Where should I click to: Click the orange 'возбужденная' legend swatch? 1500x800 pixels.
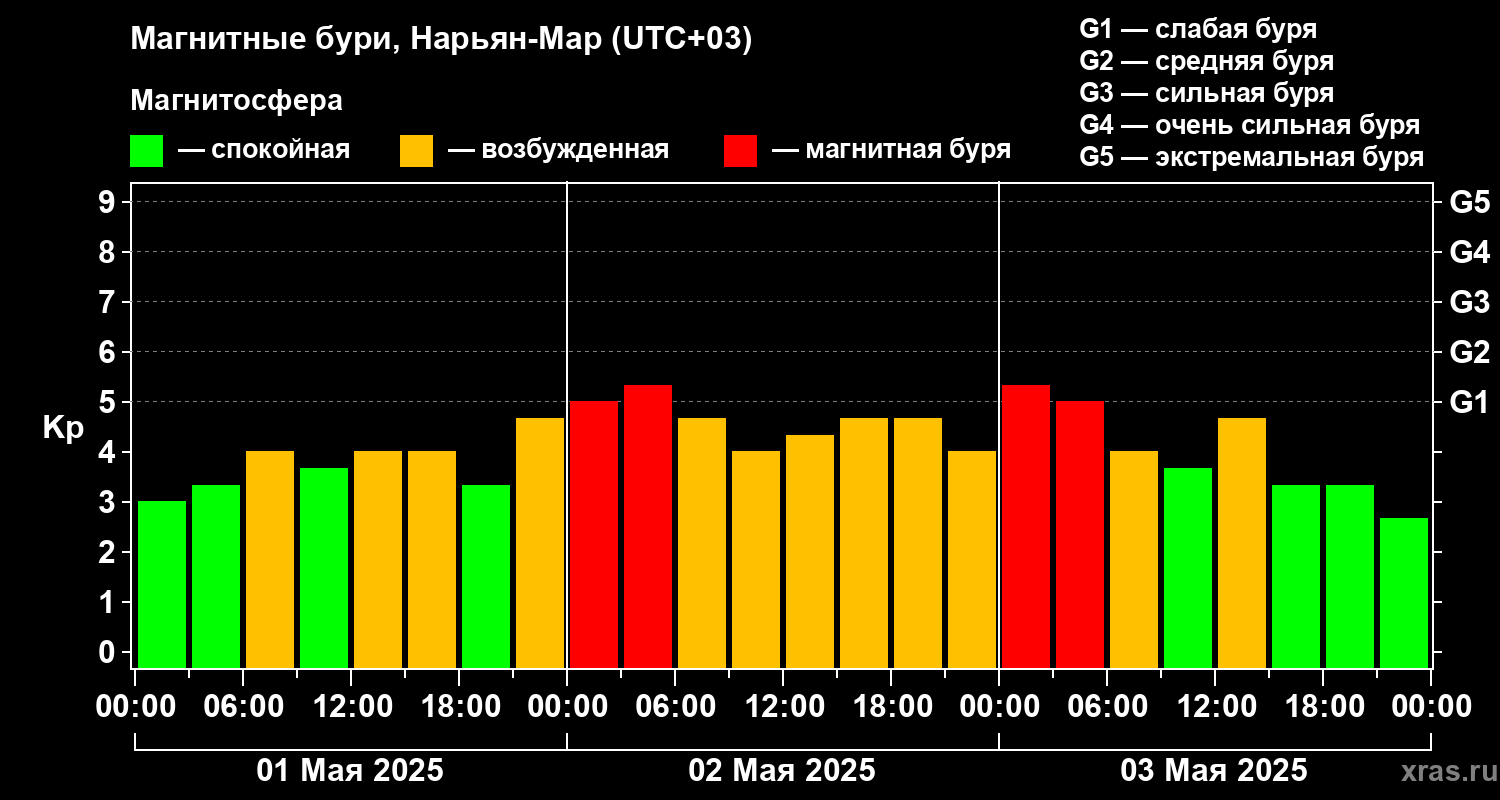click(x=416, y=151)
